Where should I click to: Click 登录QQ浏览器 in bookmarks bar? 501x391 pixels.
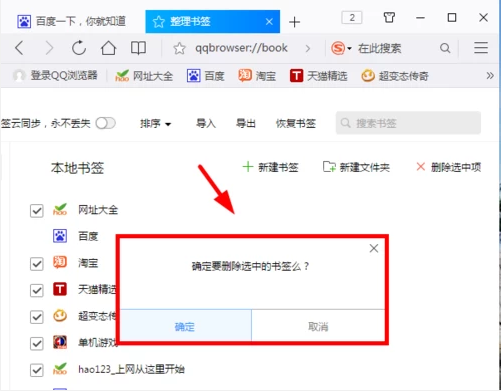coord(55,76)
